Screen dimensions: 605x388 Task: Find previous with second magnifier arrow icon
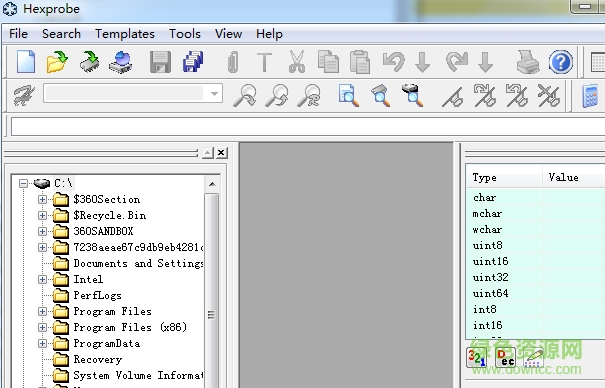277,95
